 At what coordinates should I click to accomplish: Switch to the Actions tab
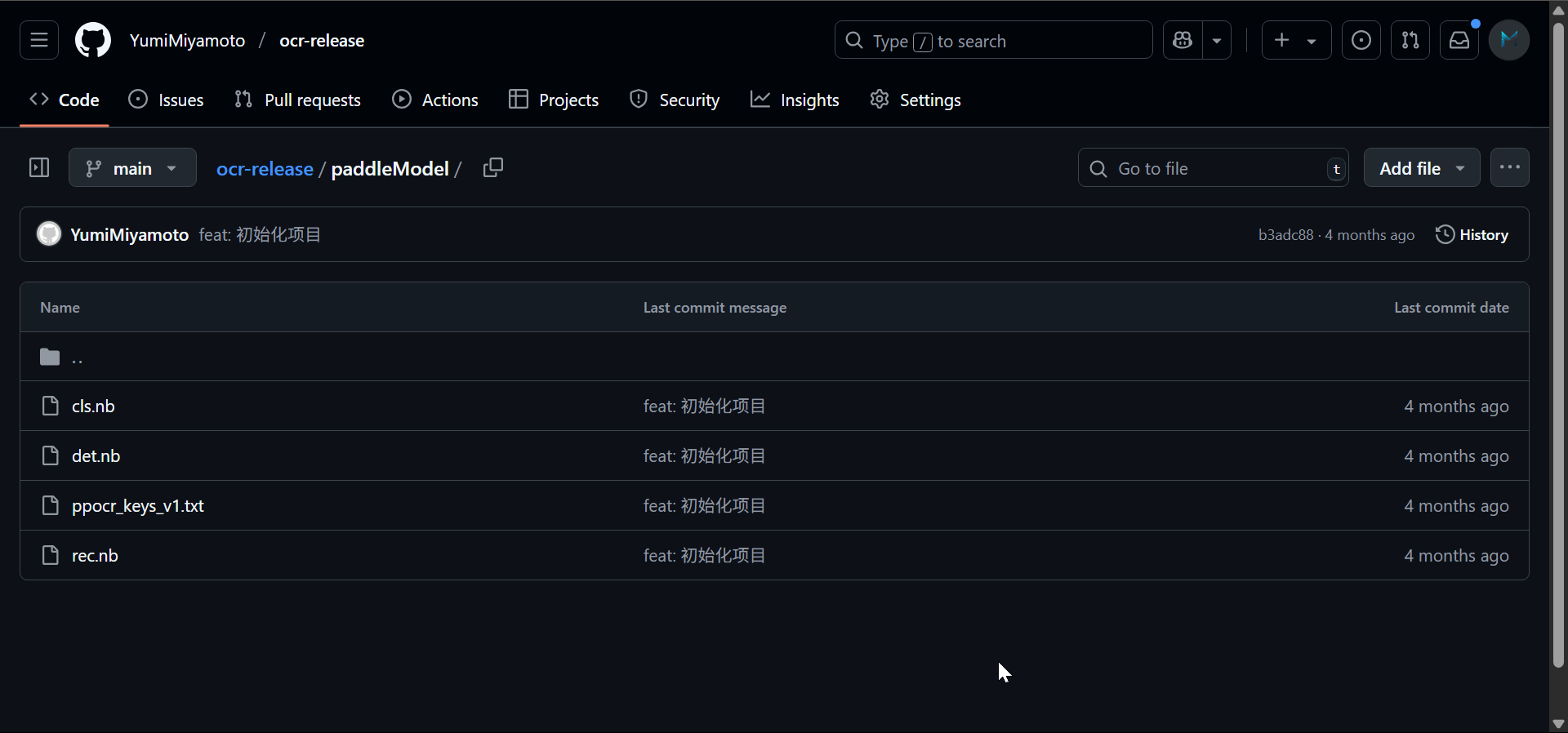coord(435,100)
